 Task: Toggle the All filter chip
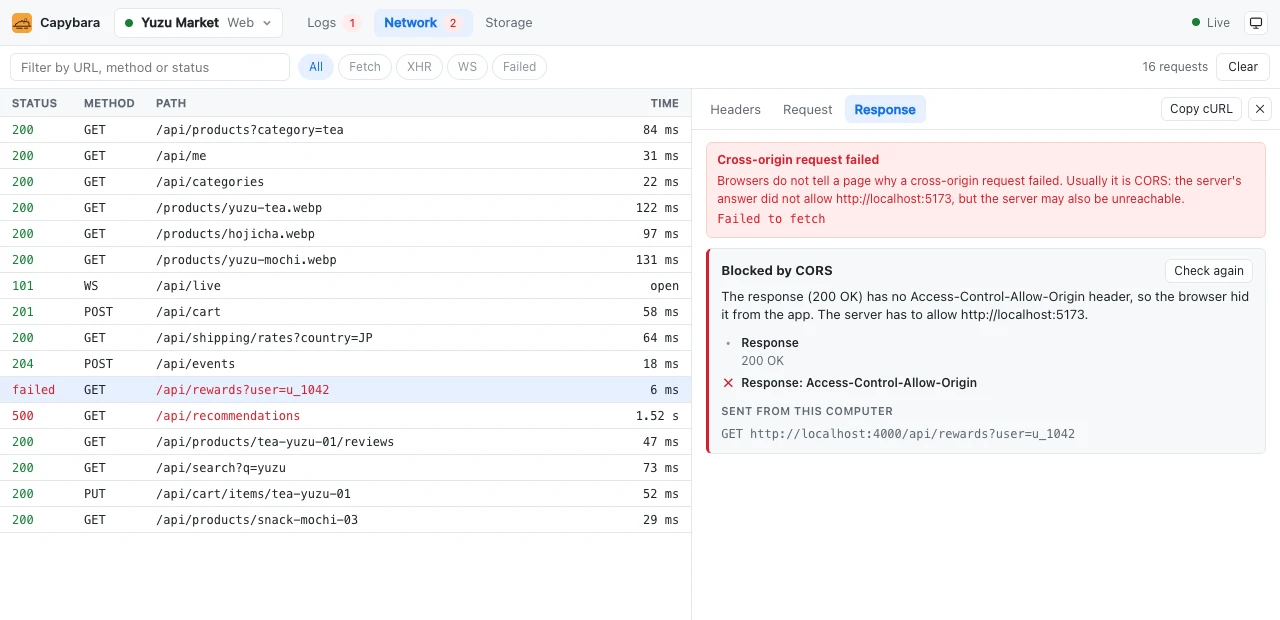click(316, 67)
